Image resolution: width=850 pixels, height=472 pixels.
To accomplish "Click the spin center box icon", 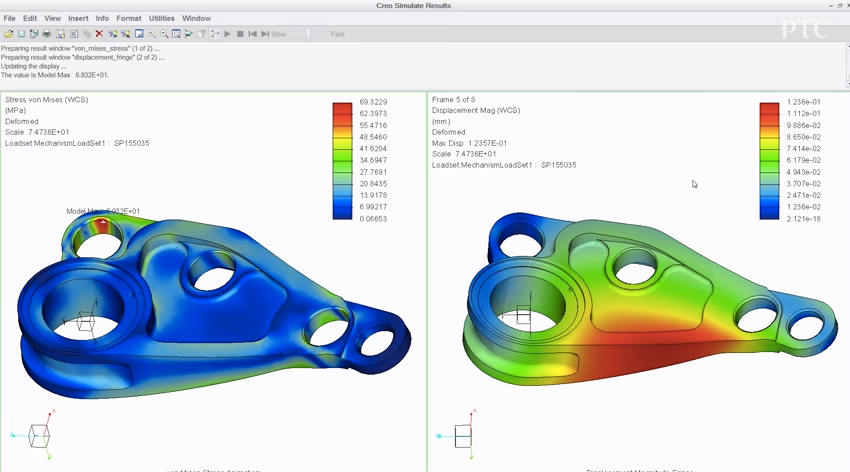I will (x=201, y=34).
